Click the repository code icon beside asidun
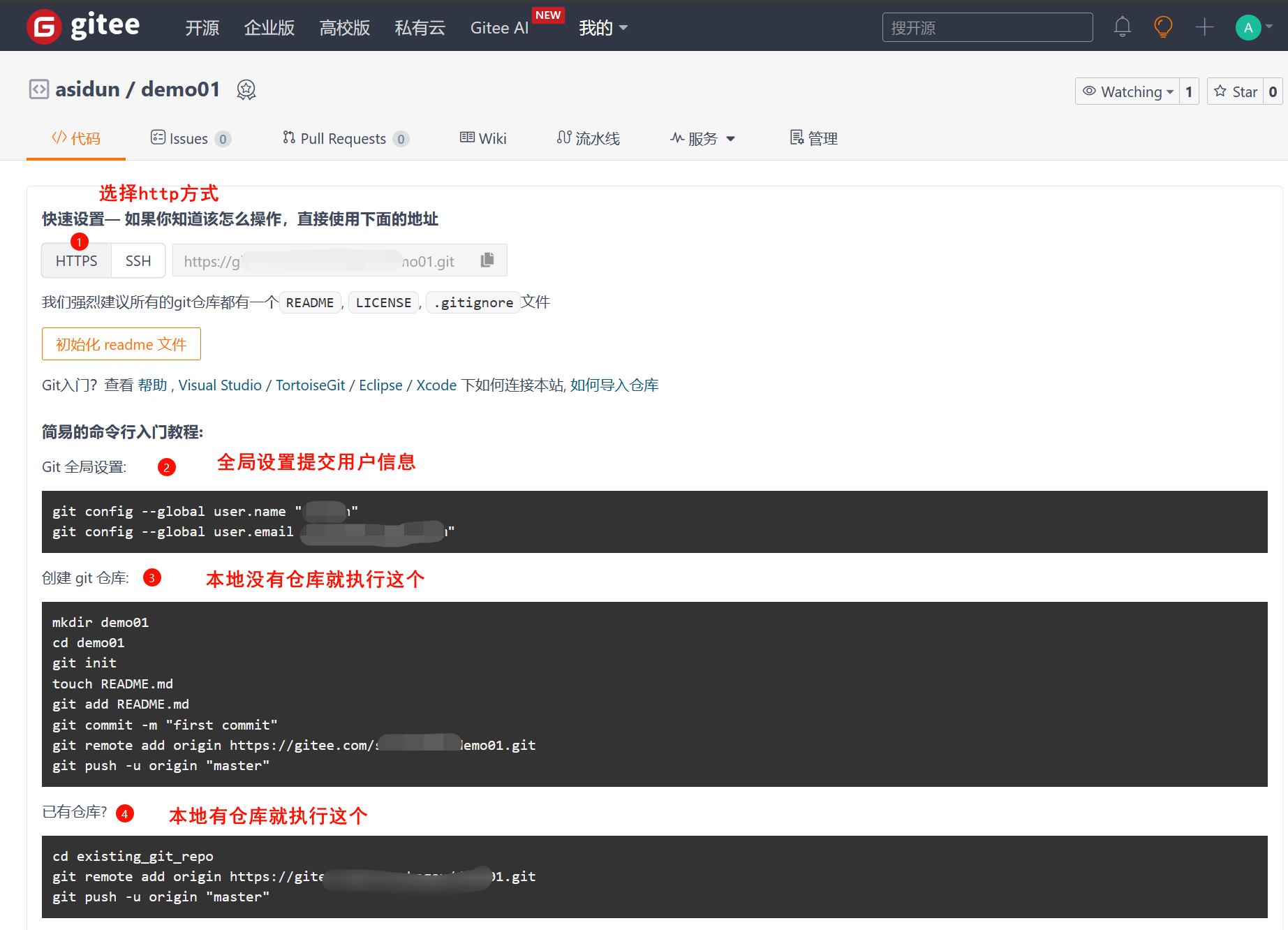 pyautogui.click(x=38, y=89)
